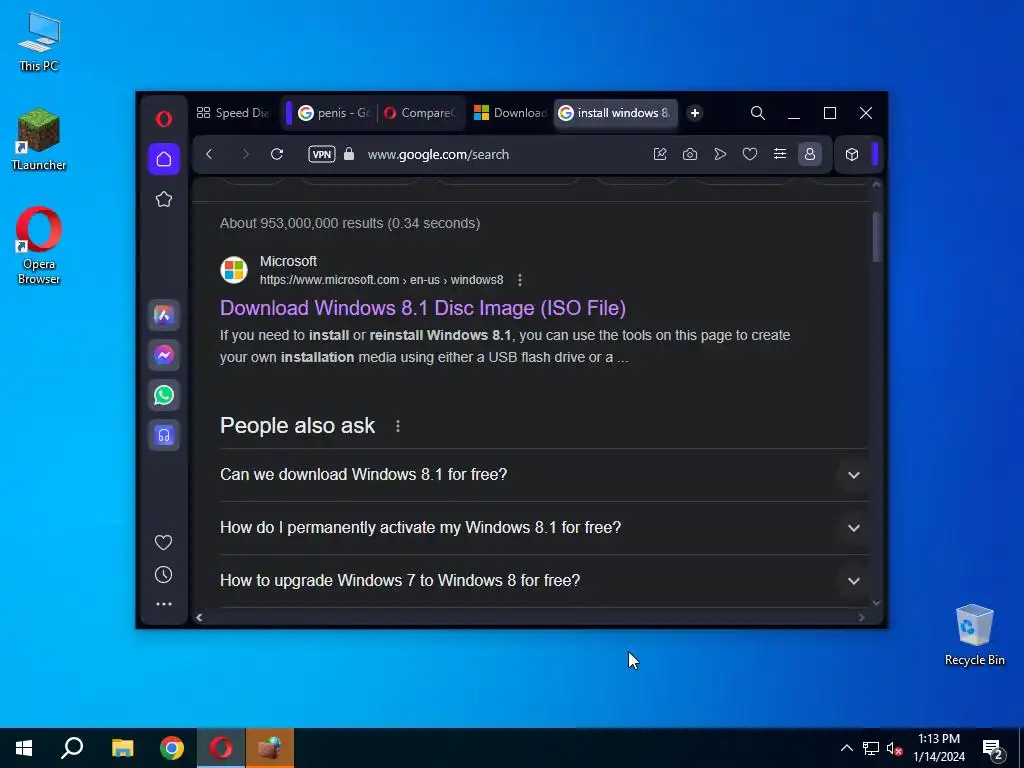Search open tabs with magnifier icon
The height and width of the screenshot is (768, 1024).
point(758,113)
